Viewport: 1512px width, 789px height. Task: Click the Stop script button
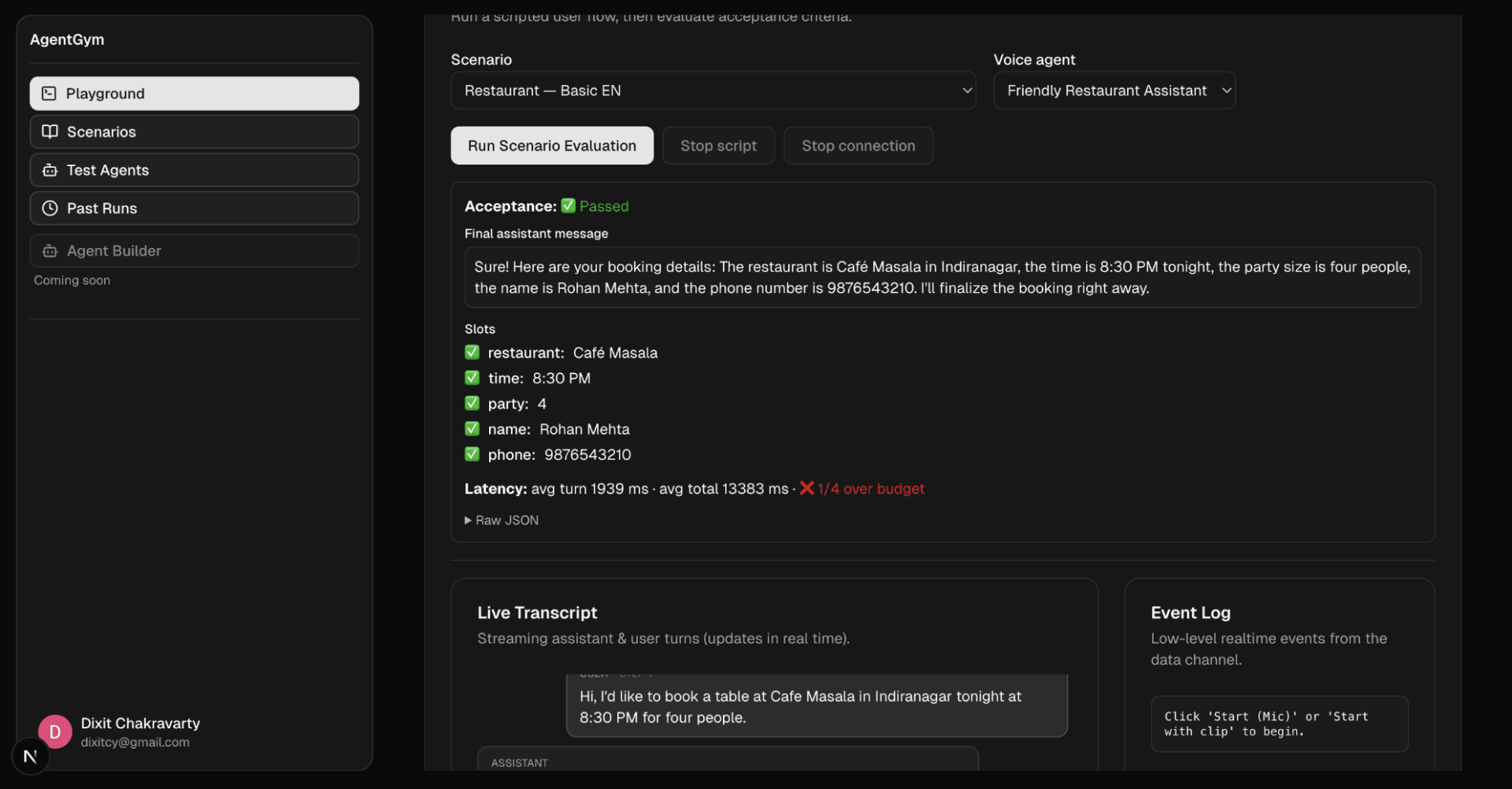(718, 146)
